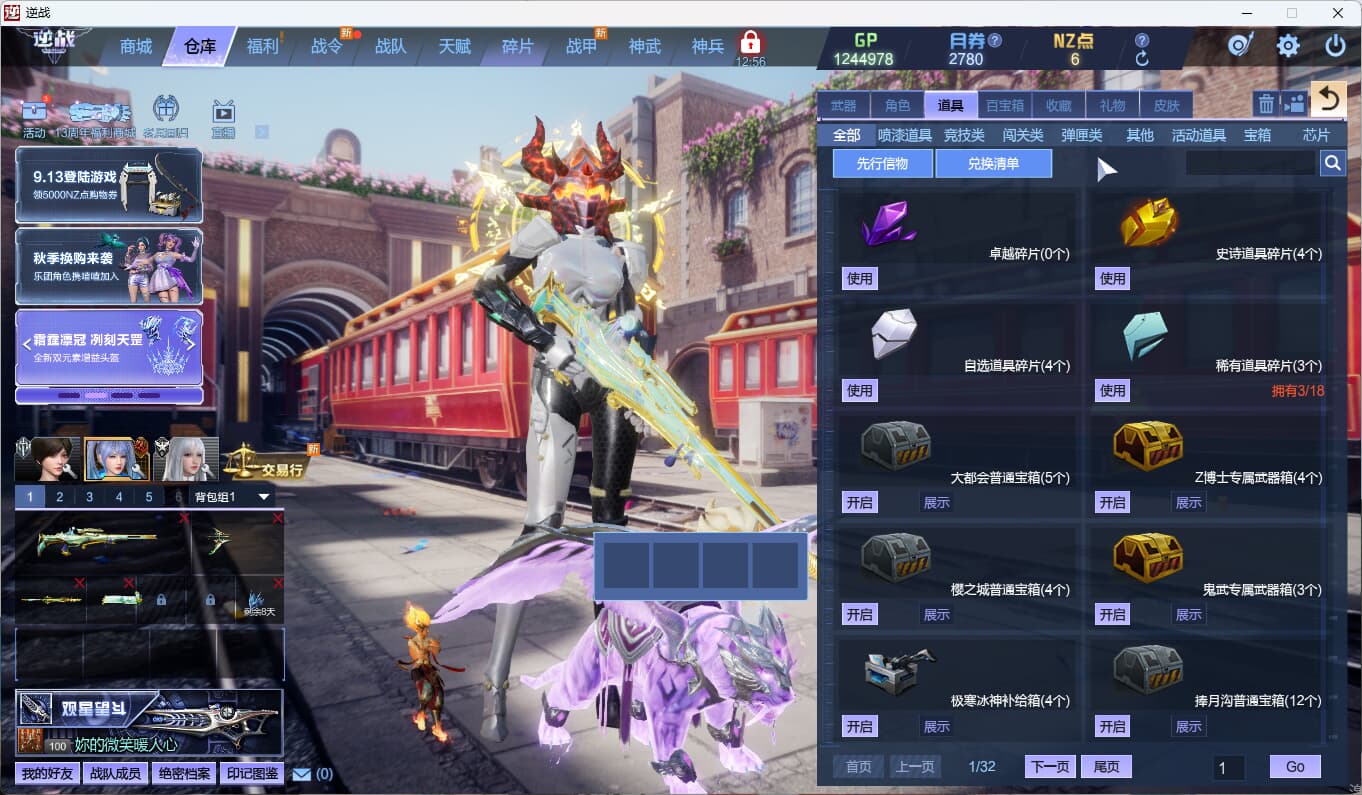Image resolution: width=1362 pixels, height=795 pixels.
Task: Select the 卓越碎片 purple shard icon
Action: pos(889,224)
